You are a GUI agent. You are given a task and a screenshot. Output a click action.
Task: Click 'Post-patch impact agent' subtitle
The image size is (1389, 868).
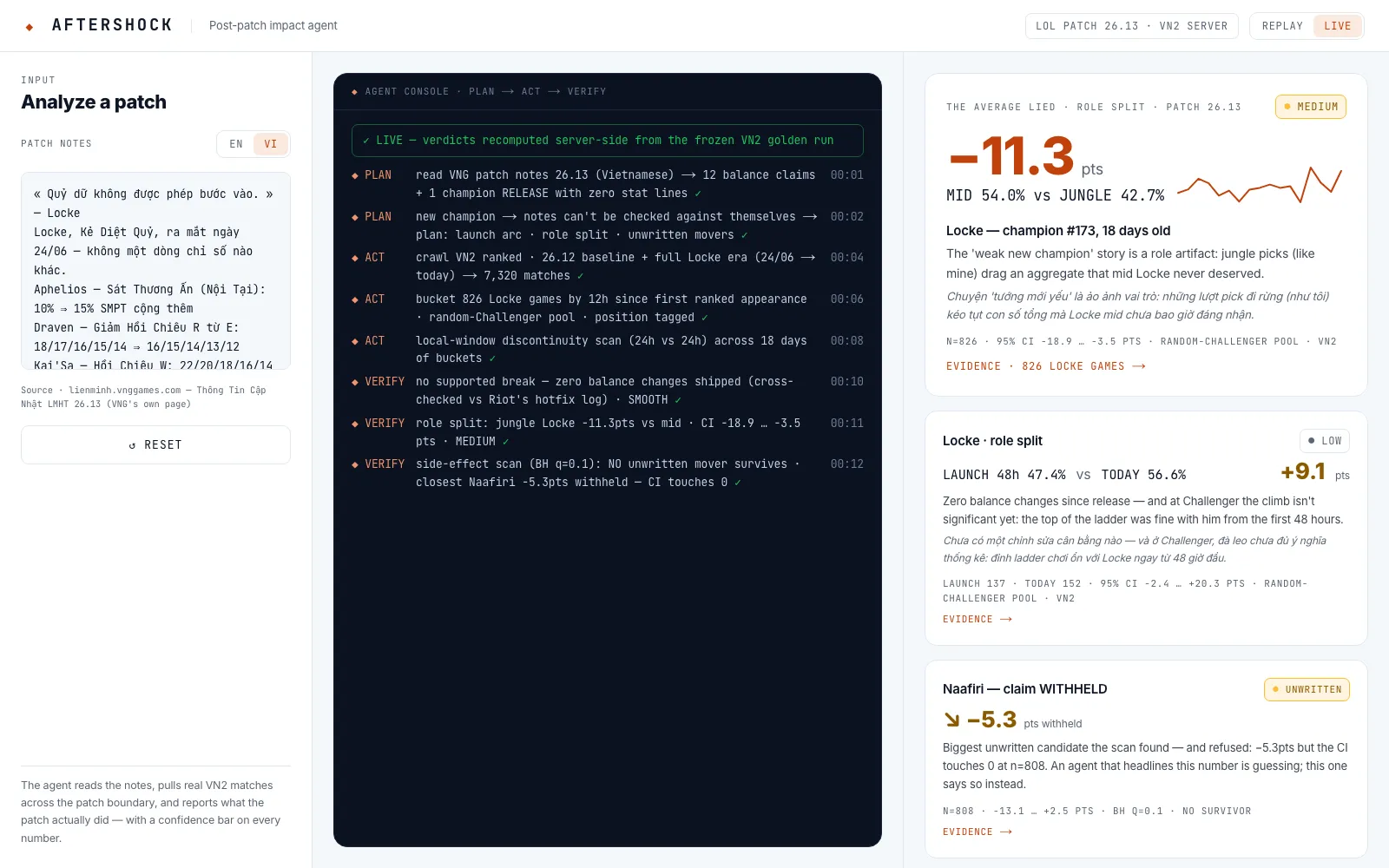pos(273,26)
